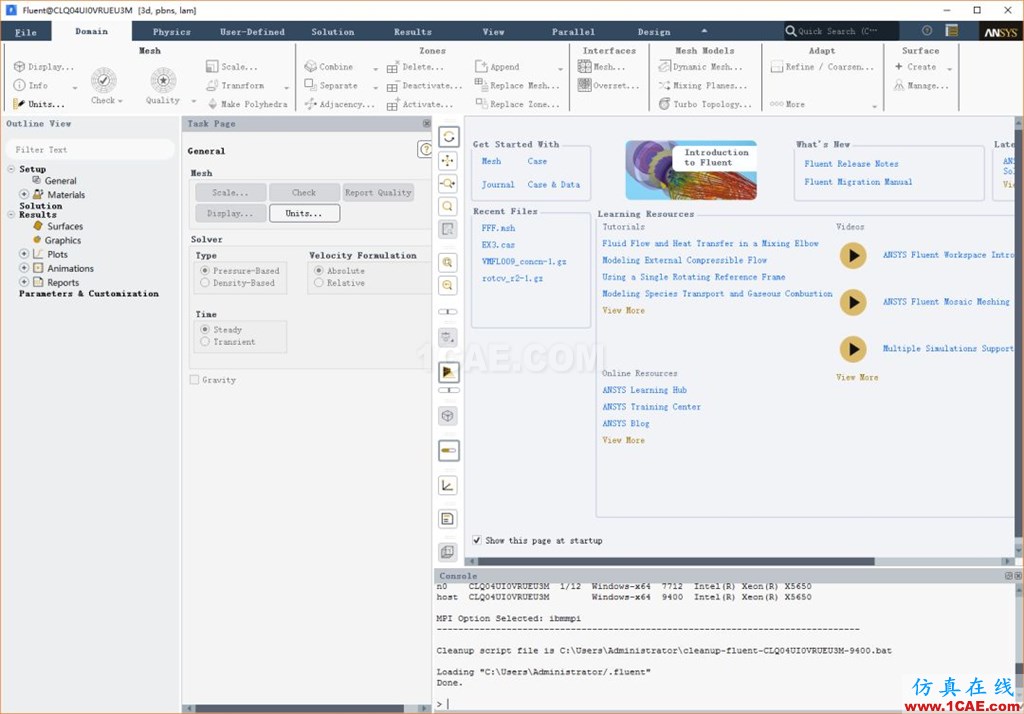
Task: Expand Materials tree node
Action: [x=24, y=194]
